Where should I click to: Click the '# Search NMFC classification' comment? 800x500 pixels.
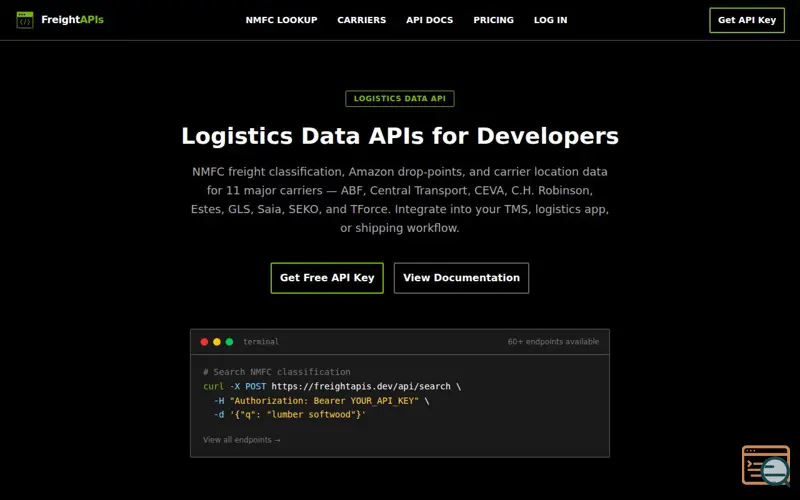(277, 372)
